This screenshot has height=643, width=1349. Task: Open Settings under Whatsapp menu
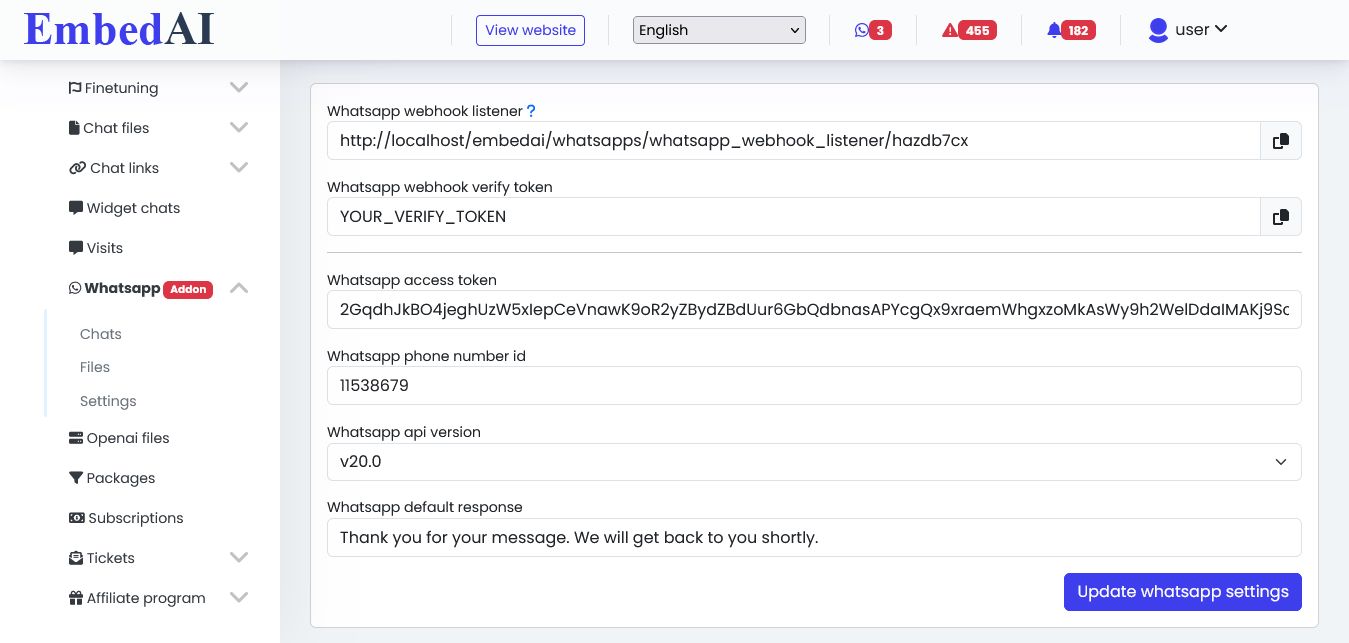[108, 401]
